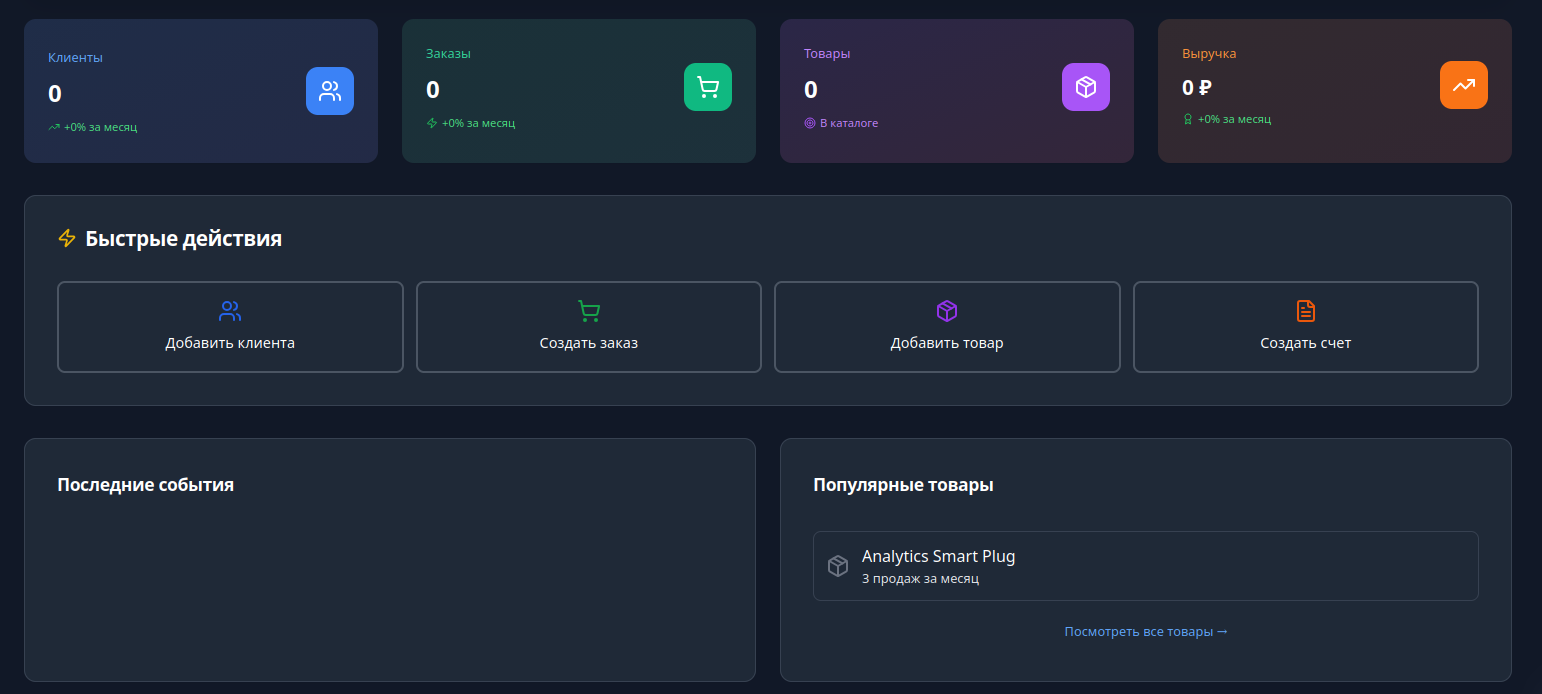Click the catalog icon beside В каталоге label
Screen dimensions: 1542x694
(x=809, y=122)
